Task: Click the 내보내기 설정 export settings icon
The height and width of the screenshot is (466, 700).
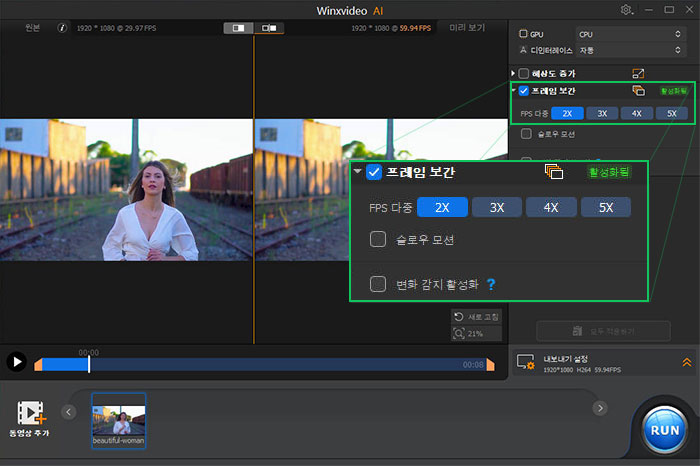Action: [526, 362]
